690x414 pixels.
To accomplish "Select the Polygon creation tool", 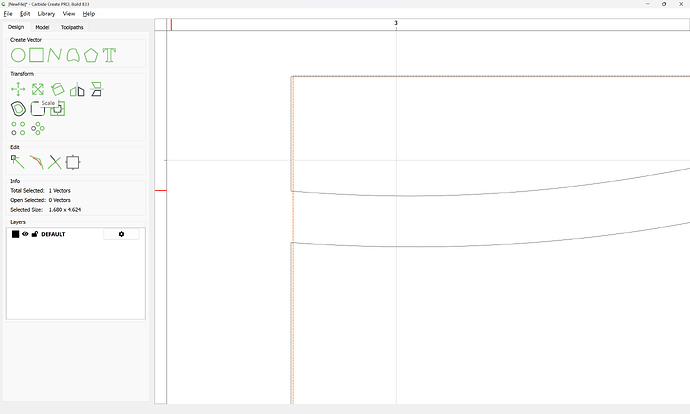I will [x=91, y=55].
